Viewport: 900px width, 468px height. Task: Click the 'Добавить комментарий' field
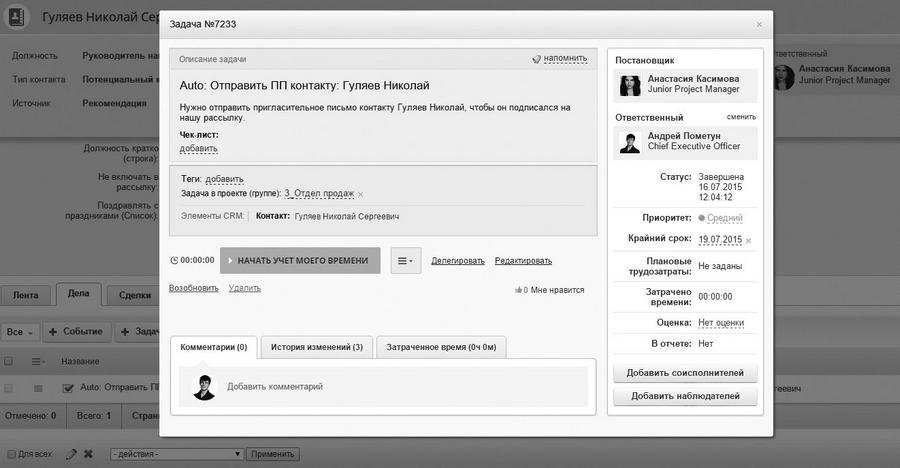[275, 386]
